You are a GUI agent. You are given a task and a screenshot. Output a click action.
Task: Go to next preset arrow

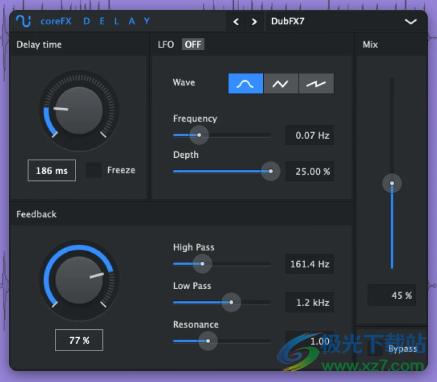(x=254, y=22)
